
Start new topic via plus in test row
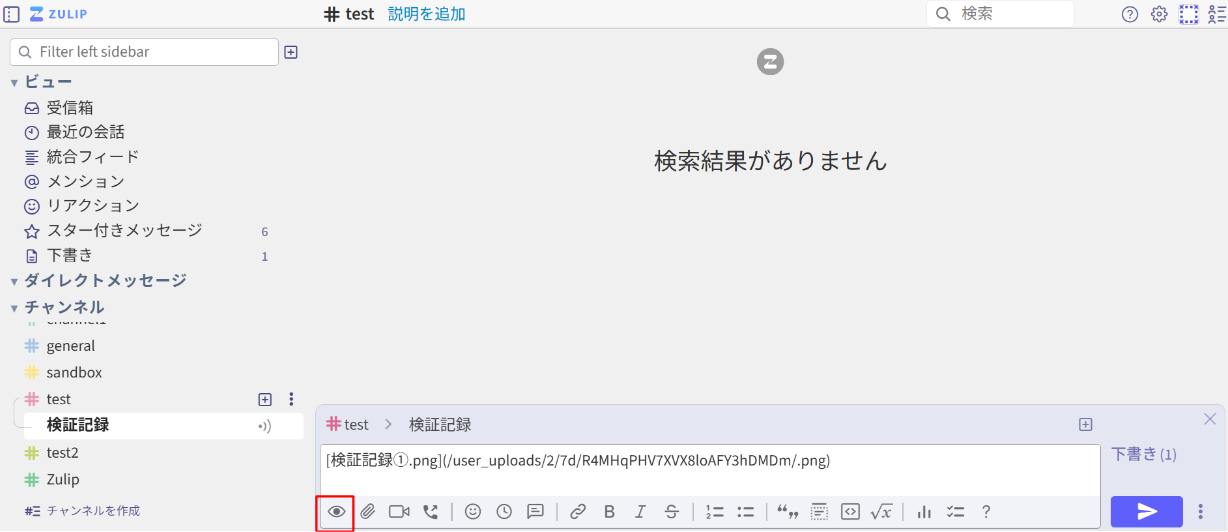click(x=265, y=399)
